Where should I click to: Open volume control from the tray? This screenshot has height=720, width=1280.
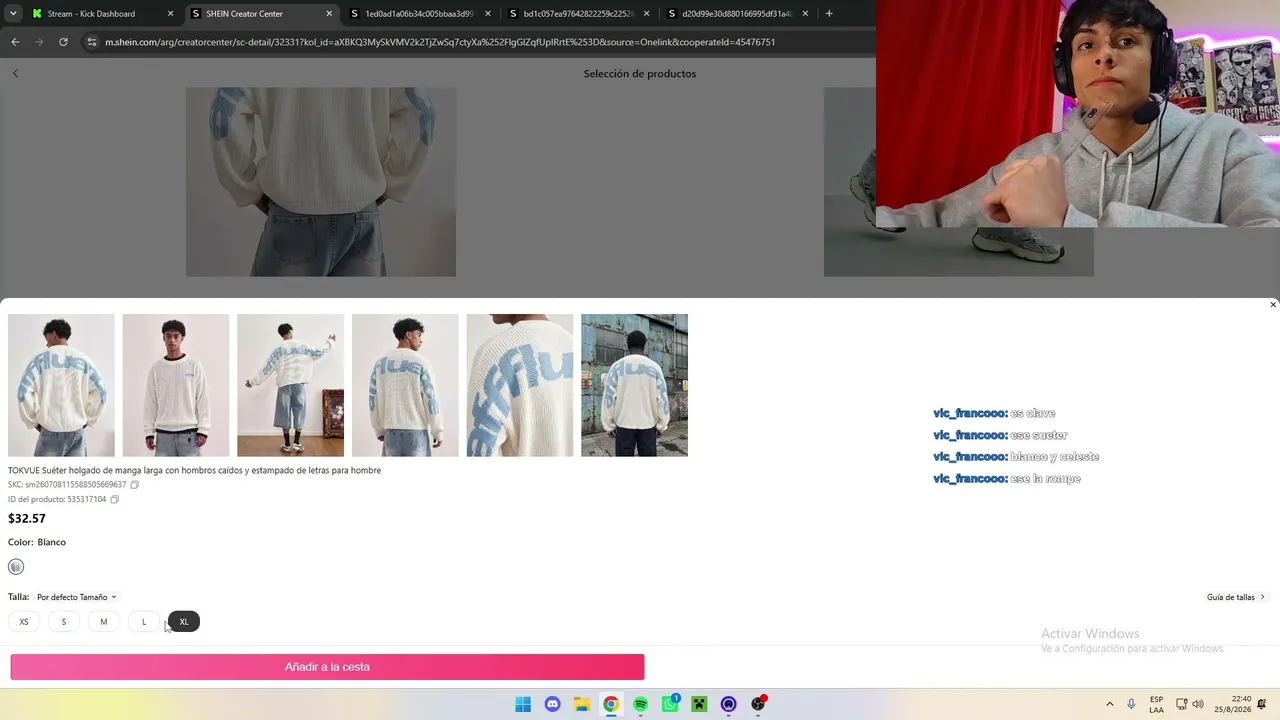point(1198,704)
